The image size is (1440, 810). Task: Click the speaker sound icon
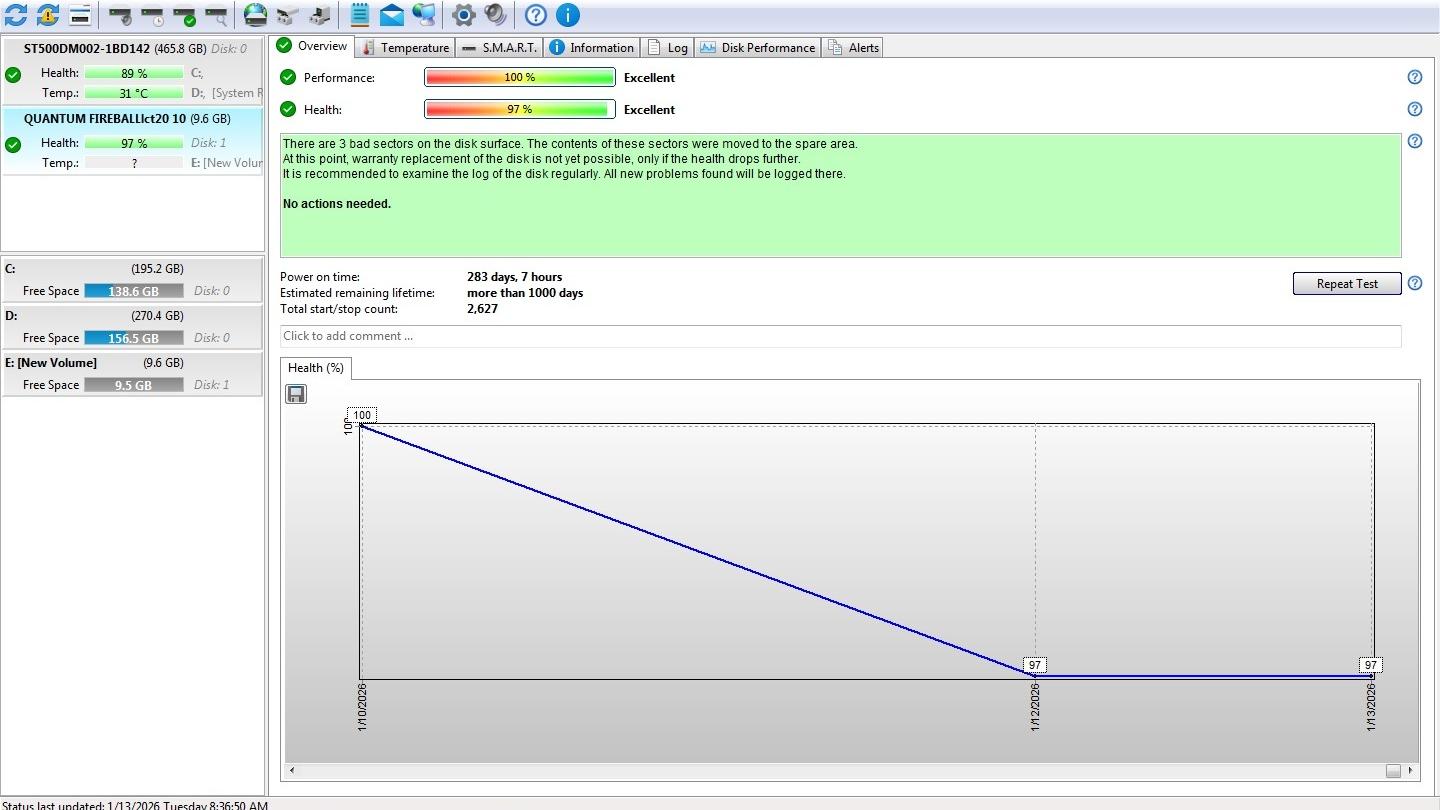(495, 15)
